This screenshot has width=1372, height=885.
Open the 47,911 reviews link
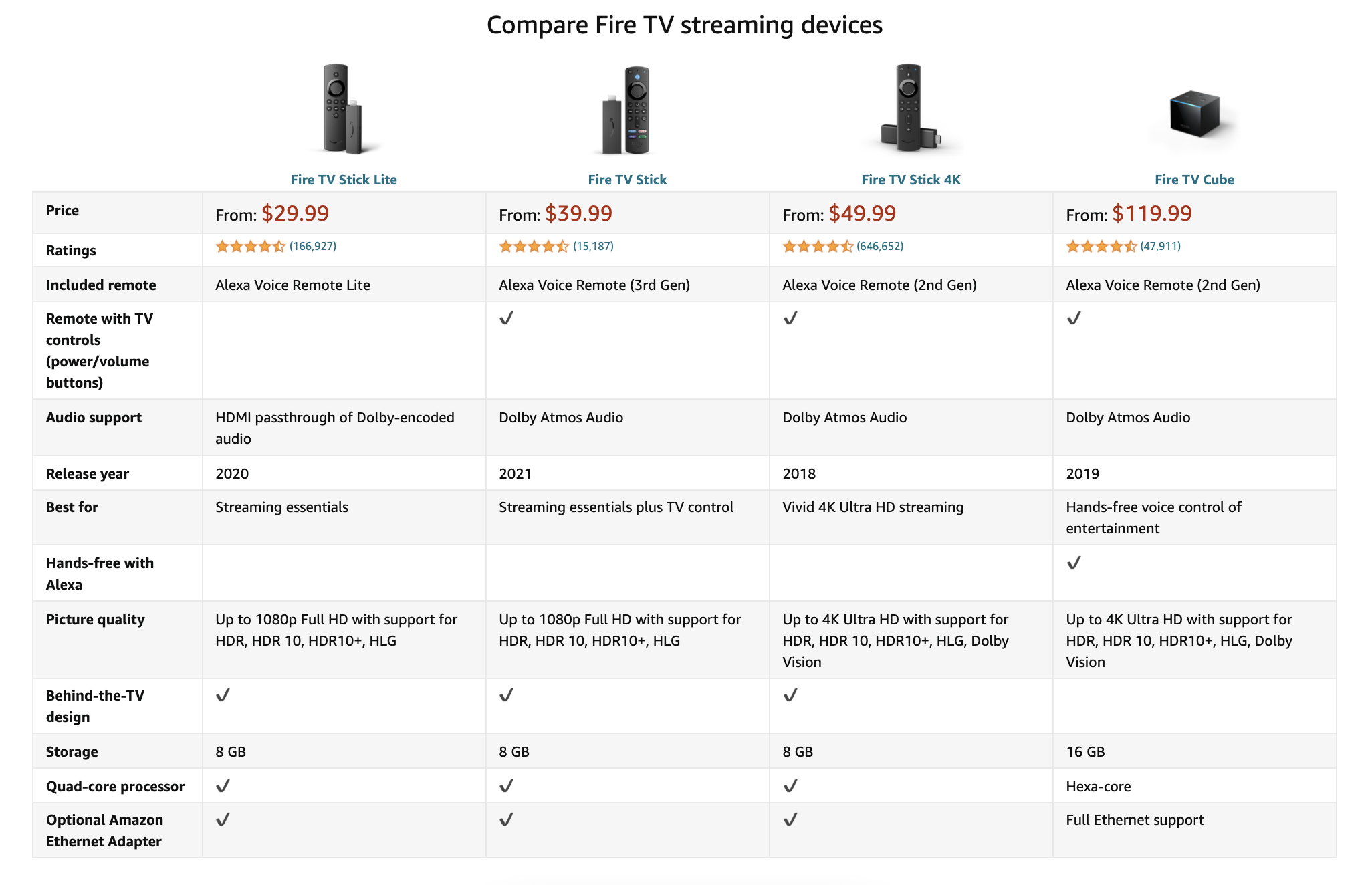point(1160,247)
